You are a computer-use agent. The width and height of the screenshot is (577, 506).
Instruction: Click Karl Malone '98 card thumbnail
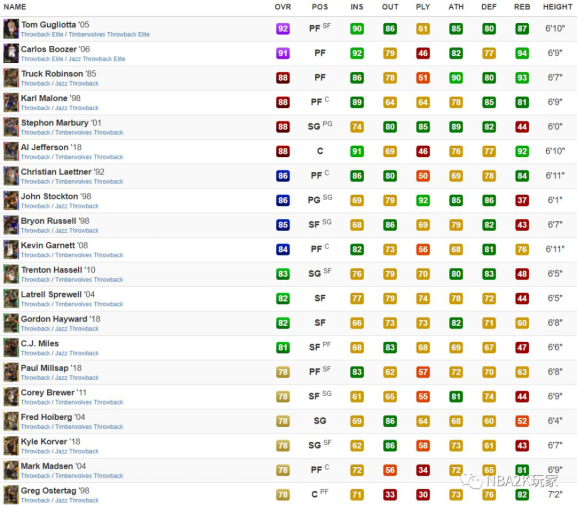11,102
